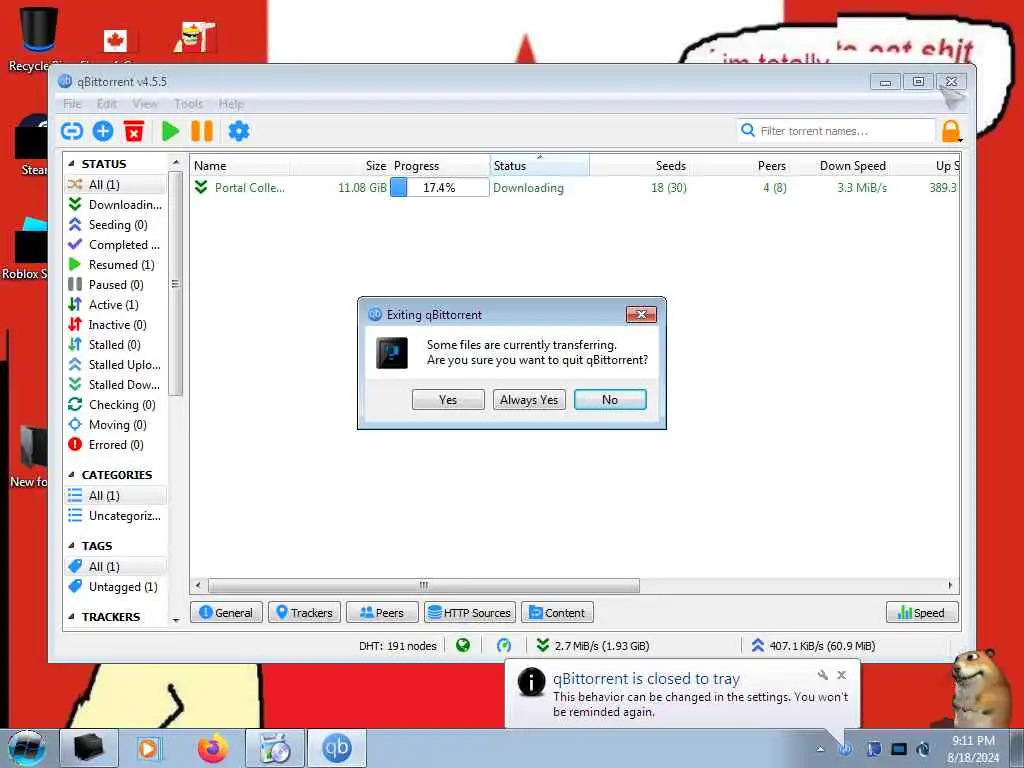Select the Completed status filter

[x=116, y=245]
